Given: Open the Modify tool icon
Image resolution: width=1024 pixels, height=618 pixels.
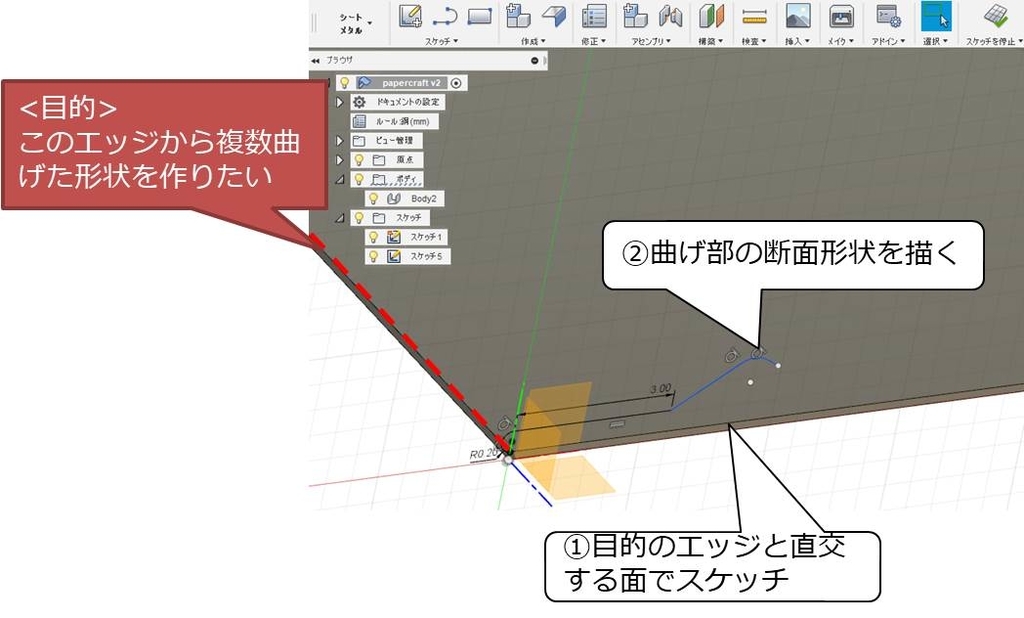Looking at the screenshot, I should [594, 15].
